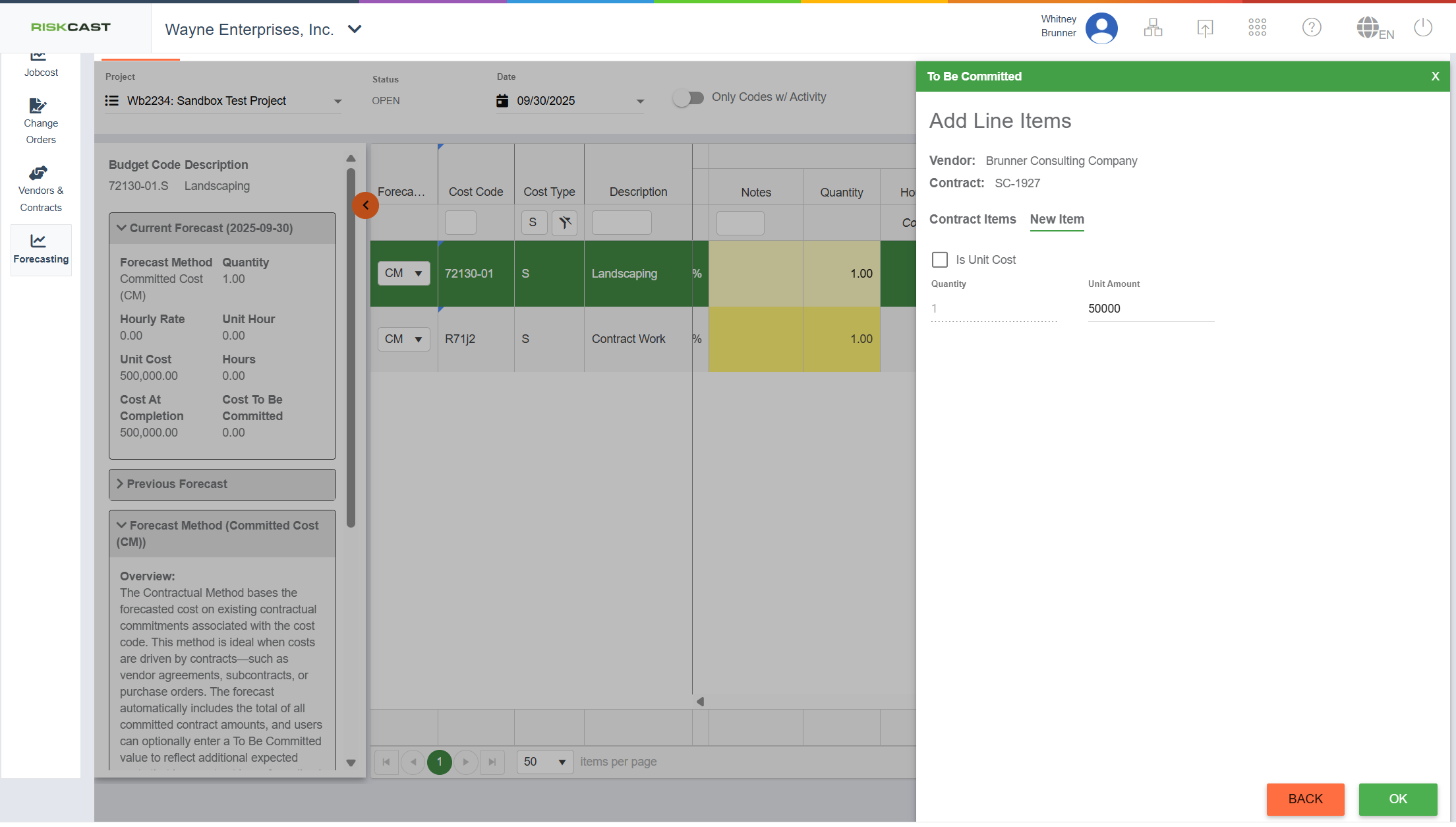
Task: Click the organization chart icon
Action: pyautogui.click(x=1153, y=28)
